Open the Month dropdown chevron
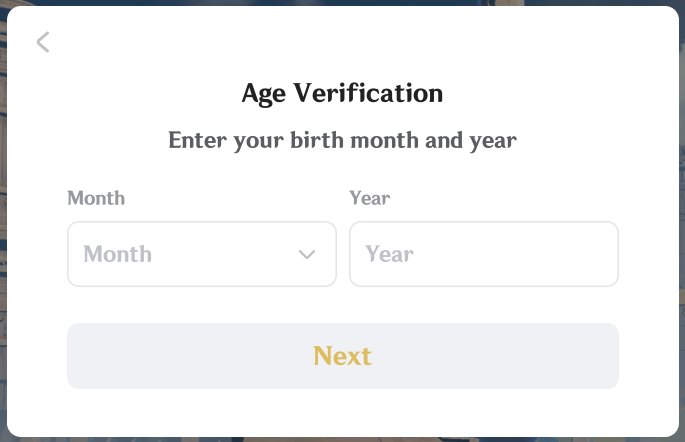This screenshot has height=442, width=685. [x=307, y=254]
